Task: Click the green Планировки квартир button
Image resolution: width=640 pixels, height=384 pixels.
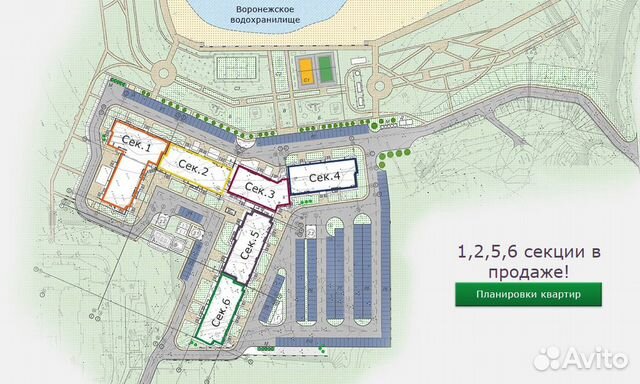Action: (528, 294)
